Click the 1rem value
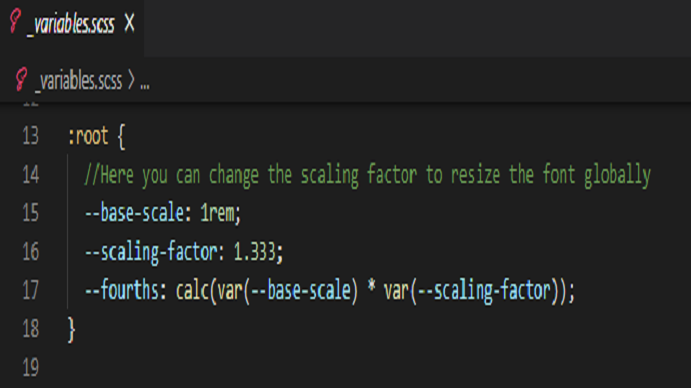 tap(218, 213)
